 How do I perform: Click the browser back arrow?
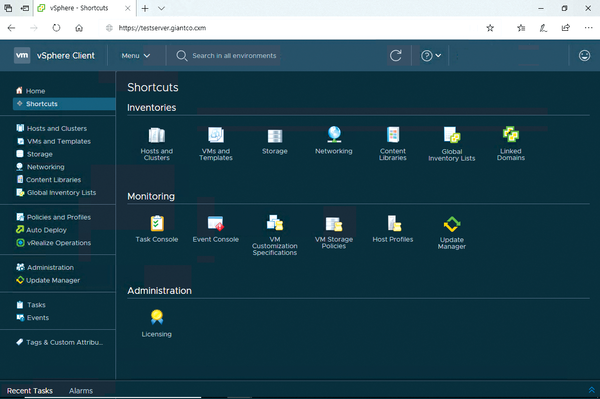coord(11,28)
